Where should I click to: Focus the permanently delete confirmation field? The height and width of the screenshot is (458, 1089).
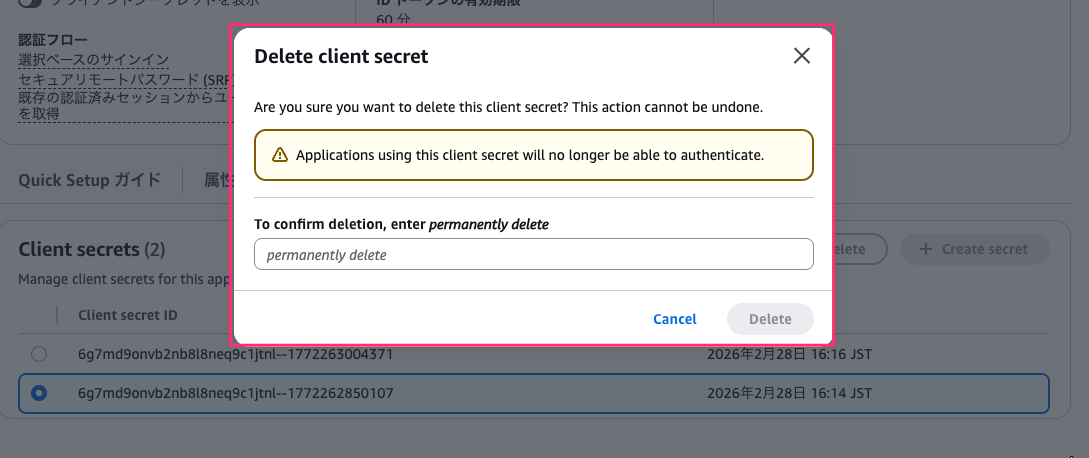point(533,255)
